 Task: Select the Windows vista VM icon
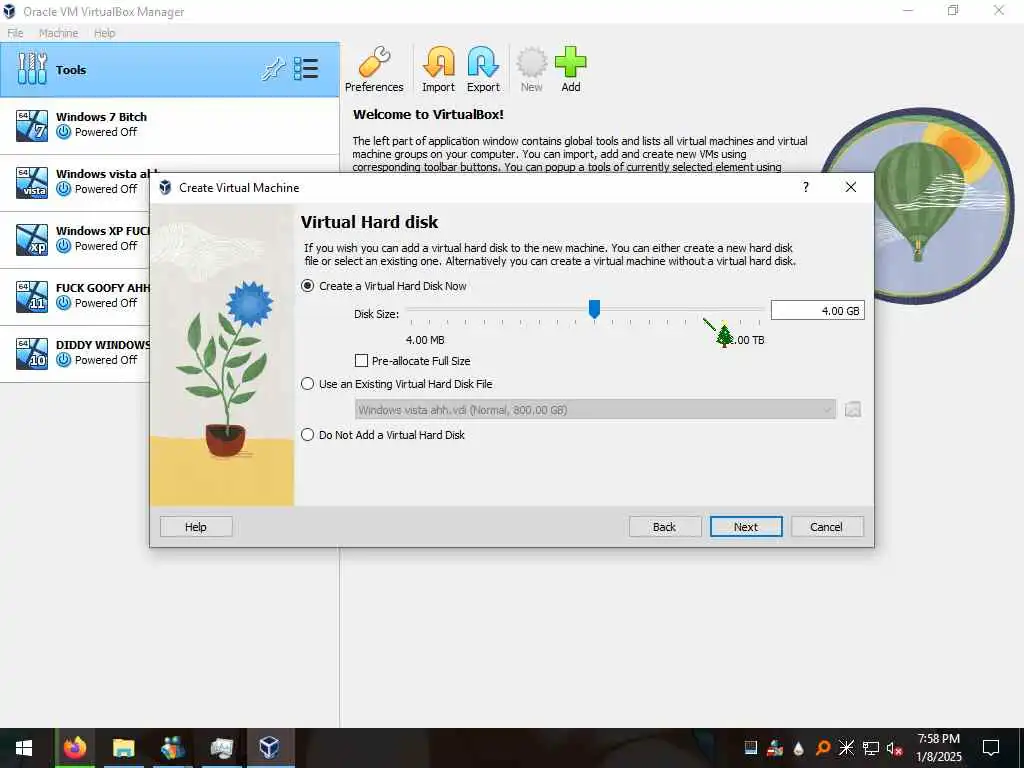point(32,182)
